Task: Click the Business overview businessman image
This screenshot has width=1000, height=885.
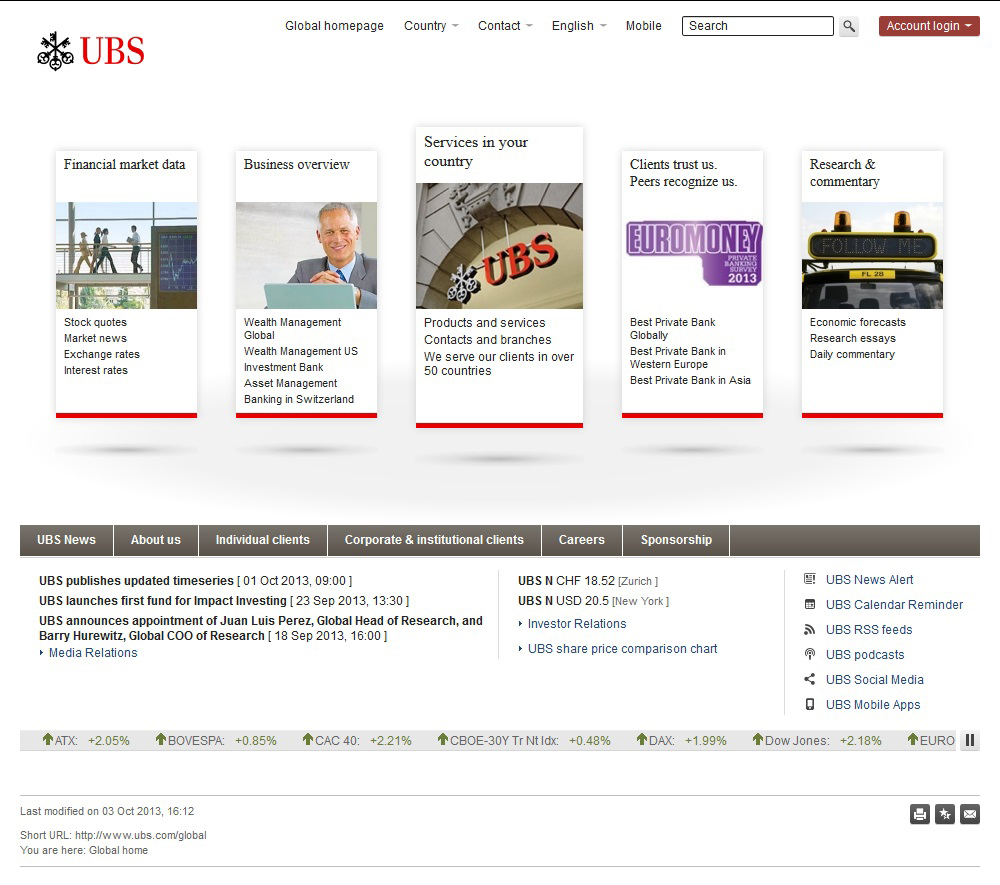Action: pyautogui.click(x=306, y=256)
